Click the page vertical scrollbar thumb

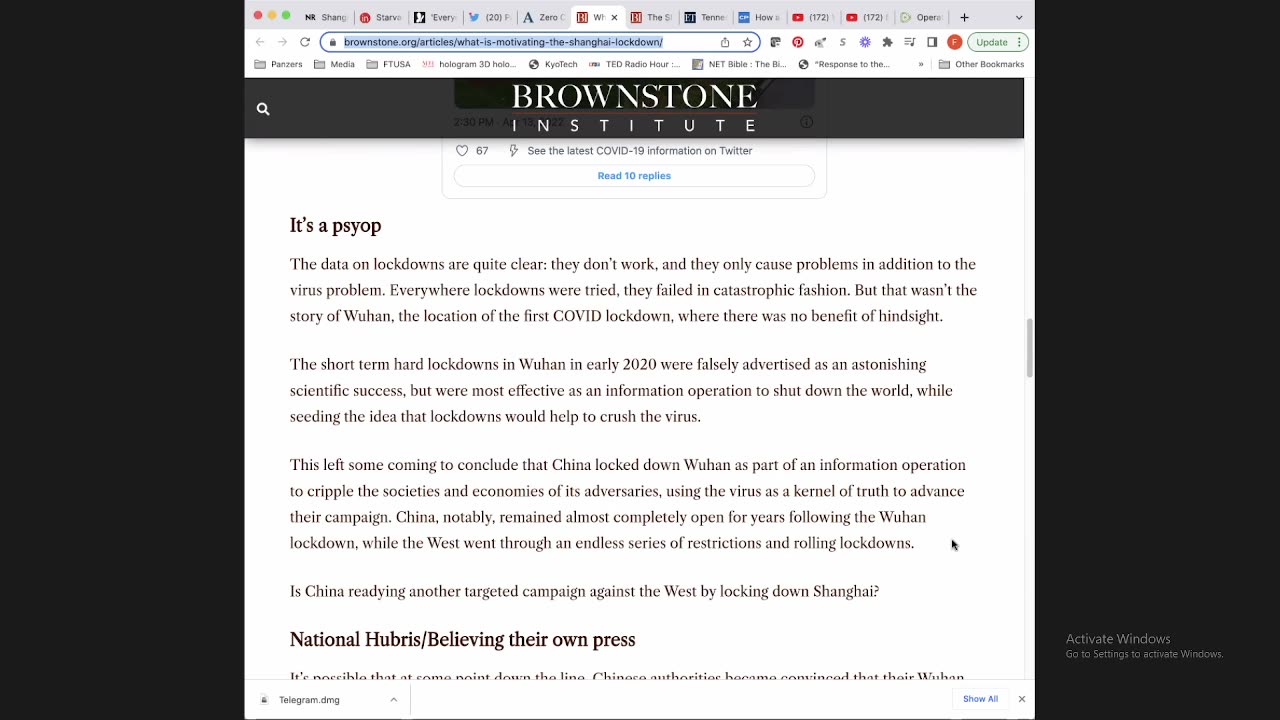click(x=1029, y=348)
